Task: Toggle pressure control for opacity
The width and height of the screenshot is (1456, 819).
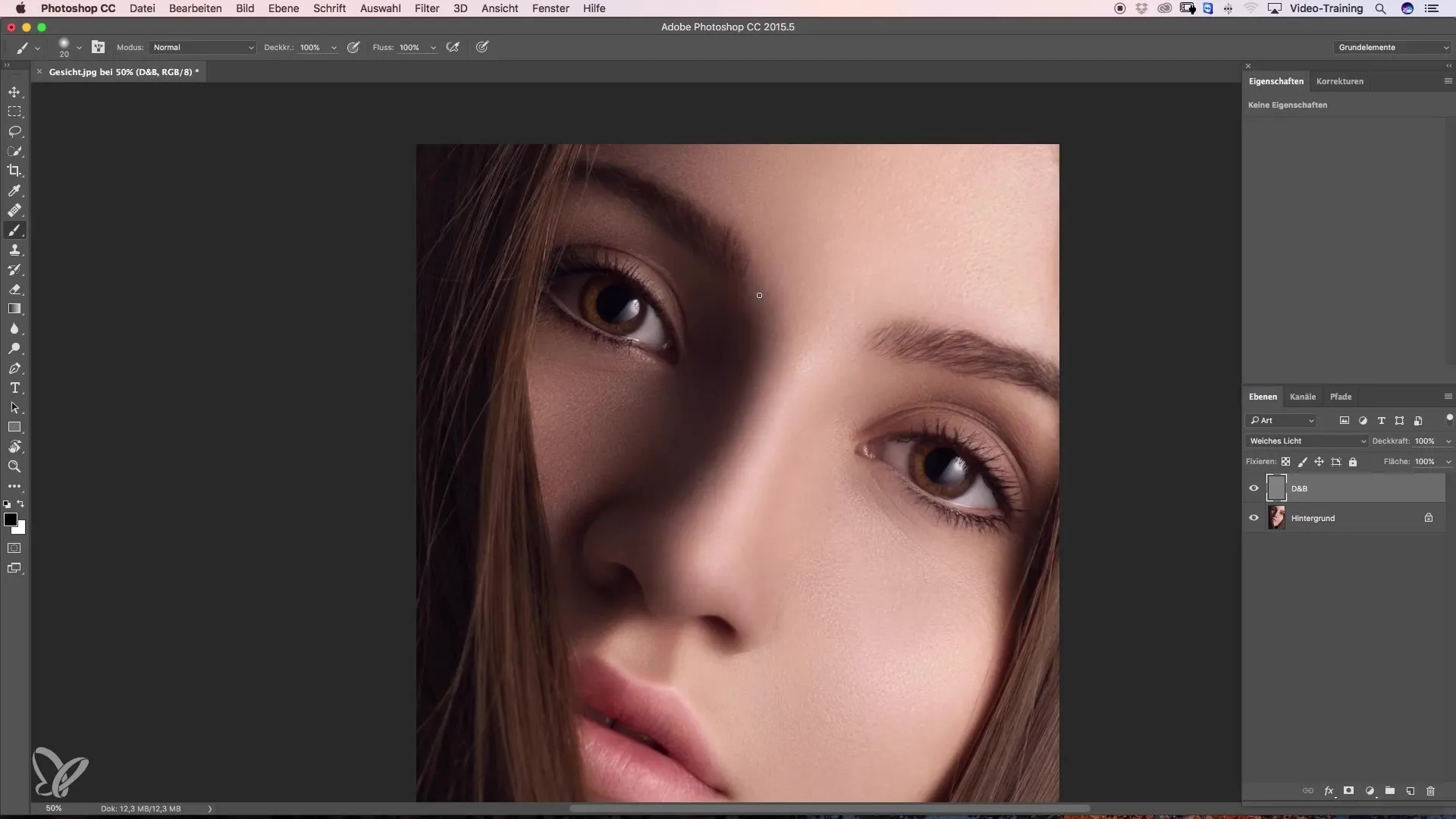Action: point(353,47)
